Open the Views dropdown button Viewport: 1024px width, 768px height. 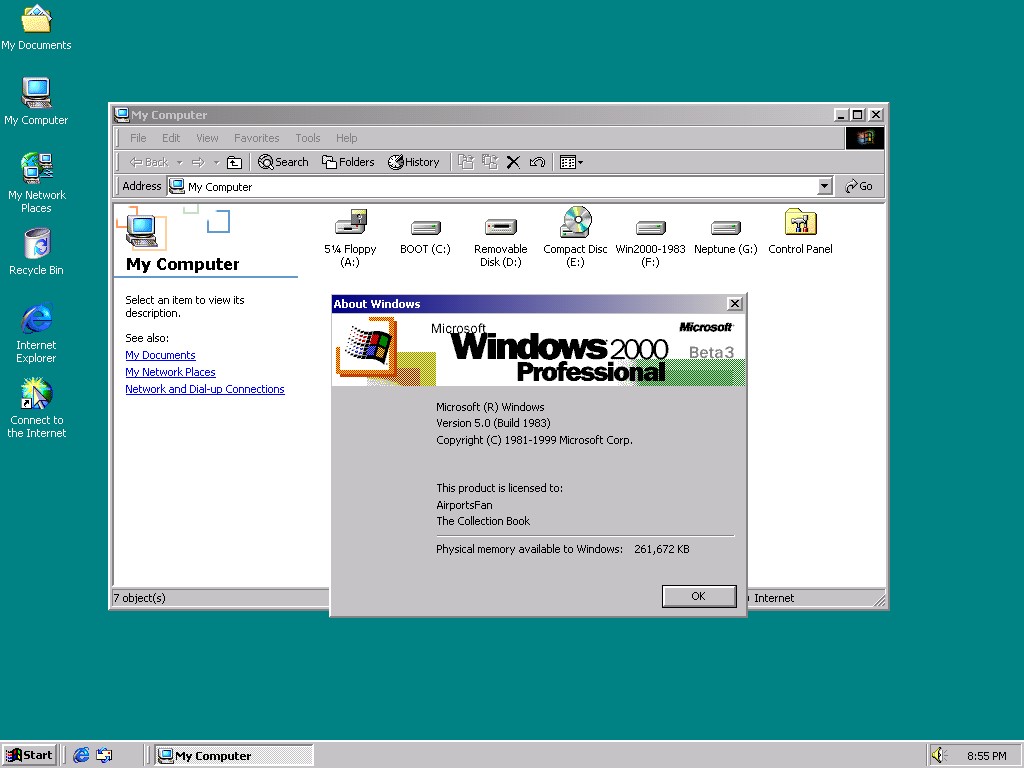[x=571, y=162]
